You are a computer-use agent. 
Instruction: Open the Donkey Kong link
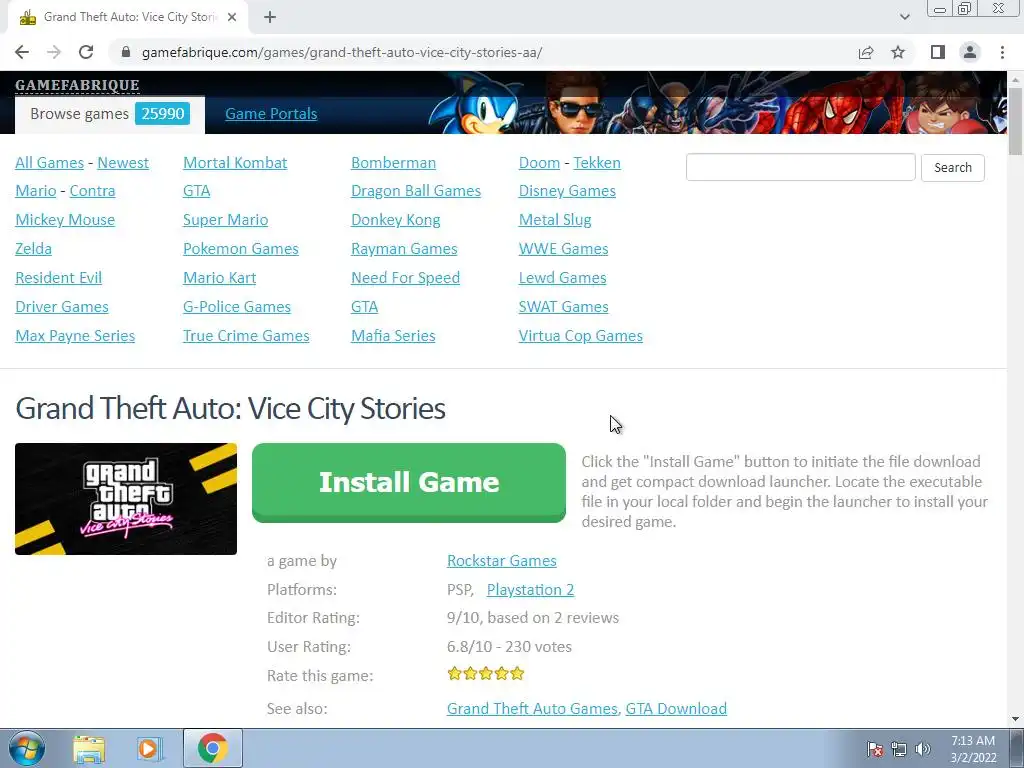click(396, 220)
